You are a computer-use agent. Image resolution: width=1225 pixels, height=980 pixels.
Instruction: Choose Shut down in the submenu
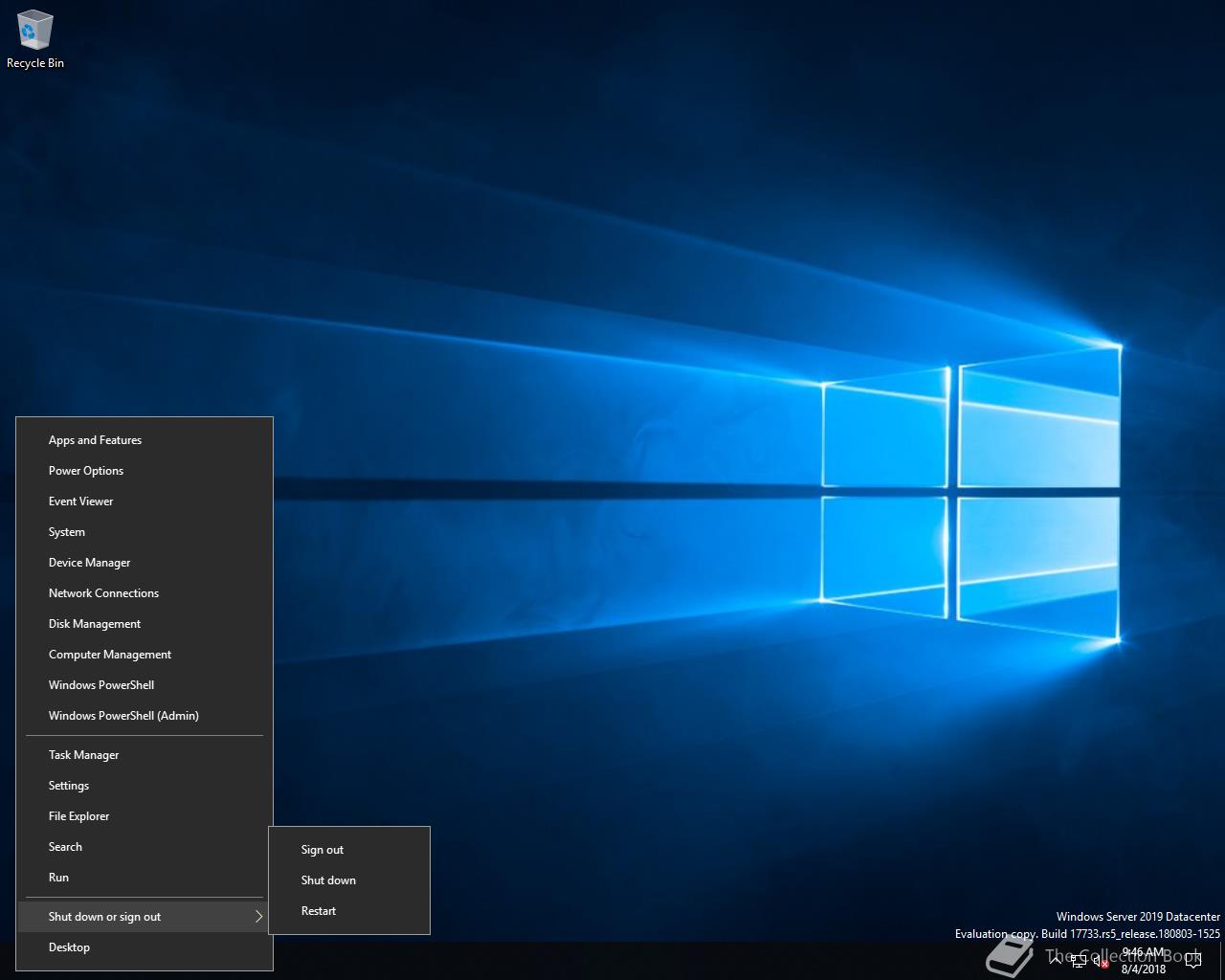(x=349, y=880)
